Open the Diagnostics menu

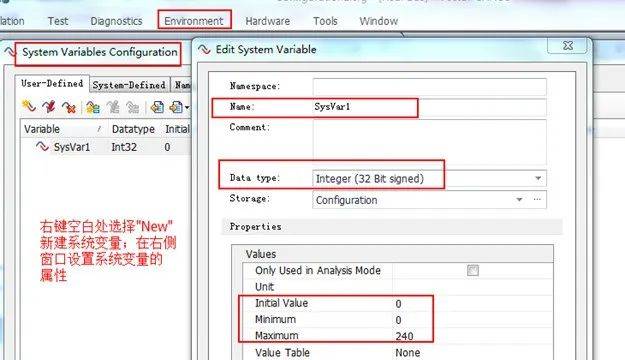[x=116, y=21]
